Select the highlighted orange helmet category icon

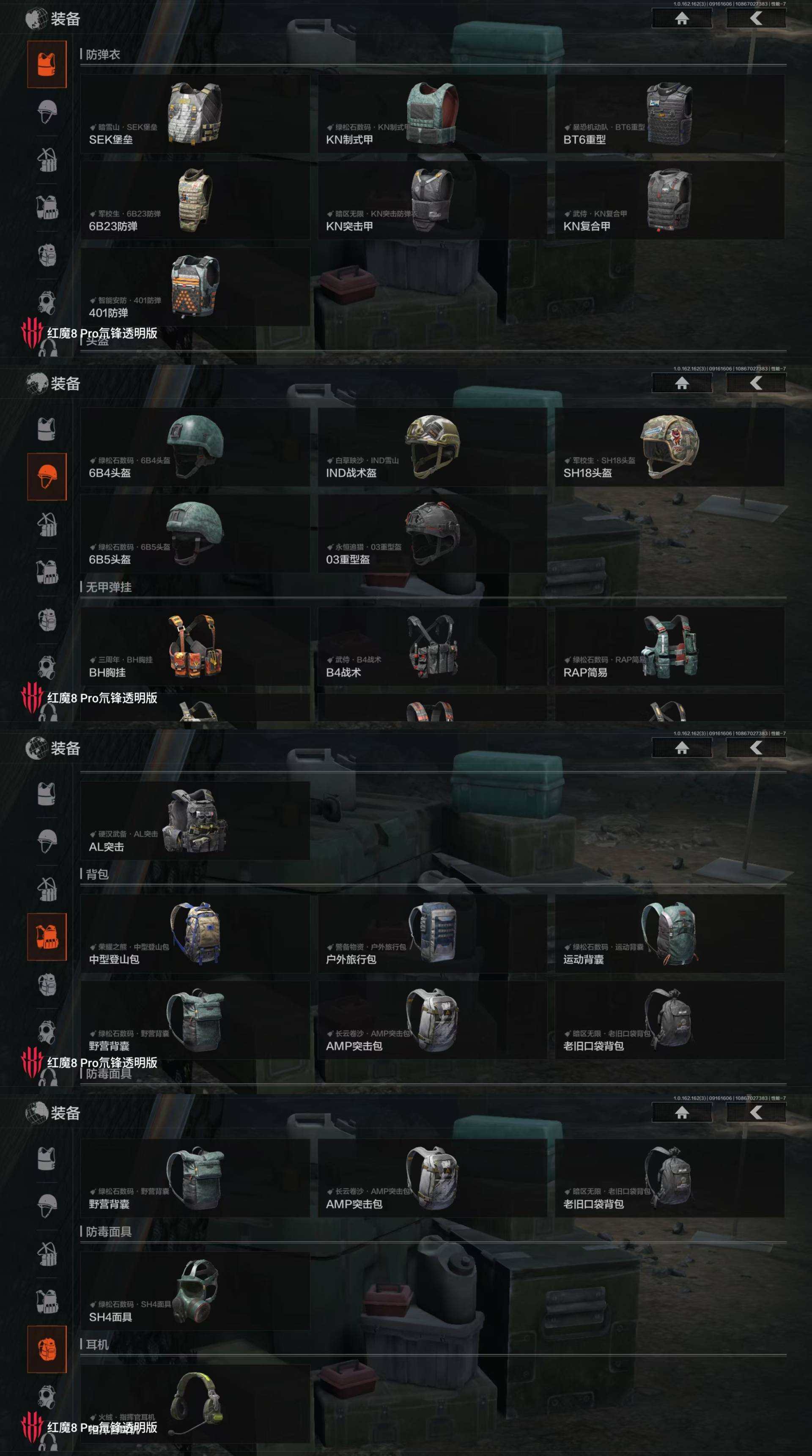[x=47, y=477]
